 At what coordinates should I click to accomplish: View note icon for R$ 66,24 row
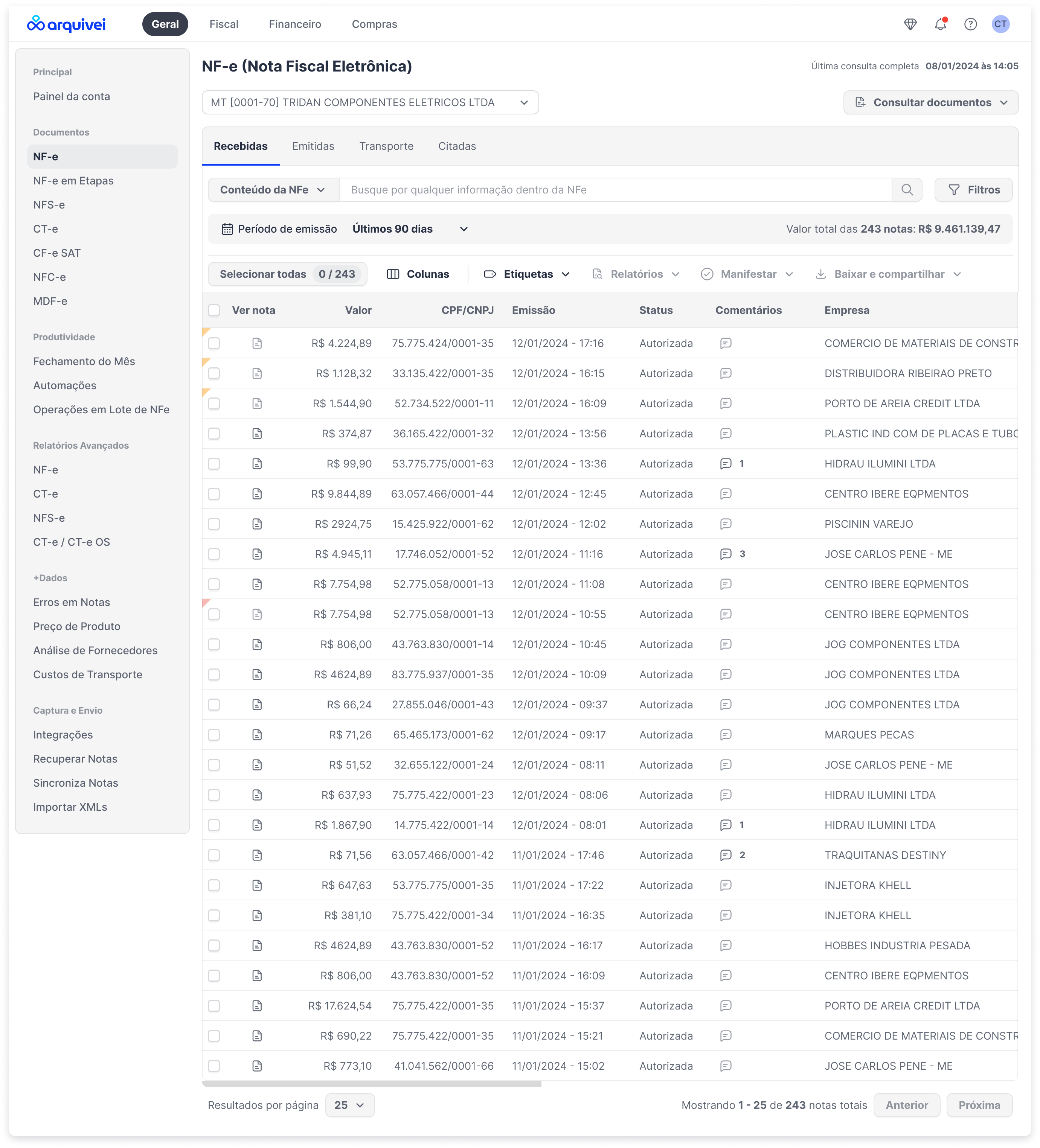(x=257, y=705)
